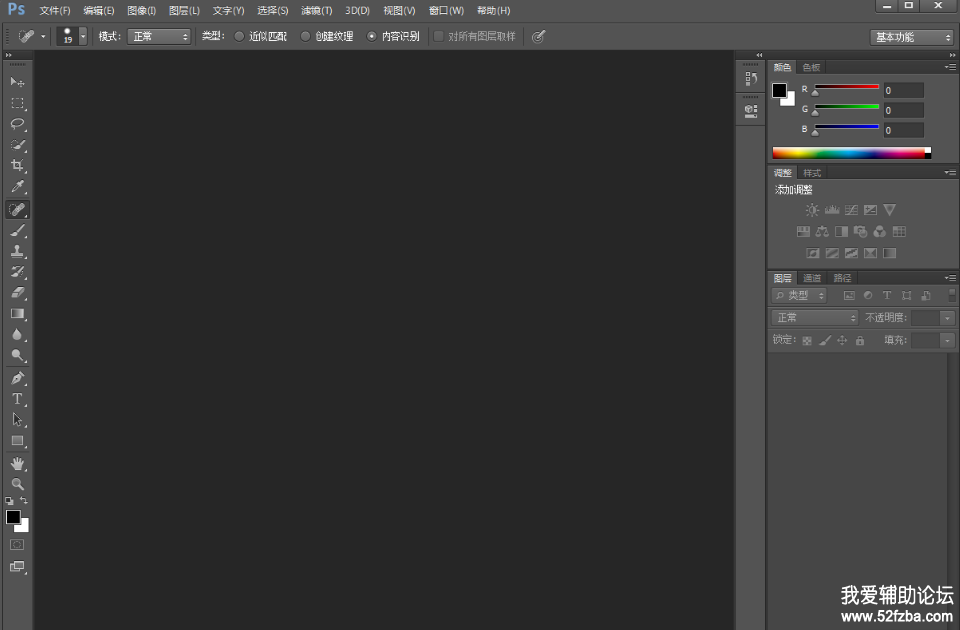Switch to the 通道 tab
This screenshot has width=960, height=630.
pos(812,278)
